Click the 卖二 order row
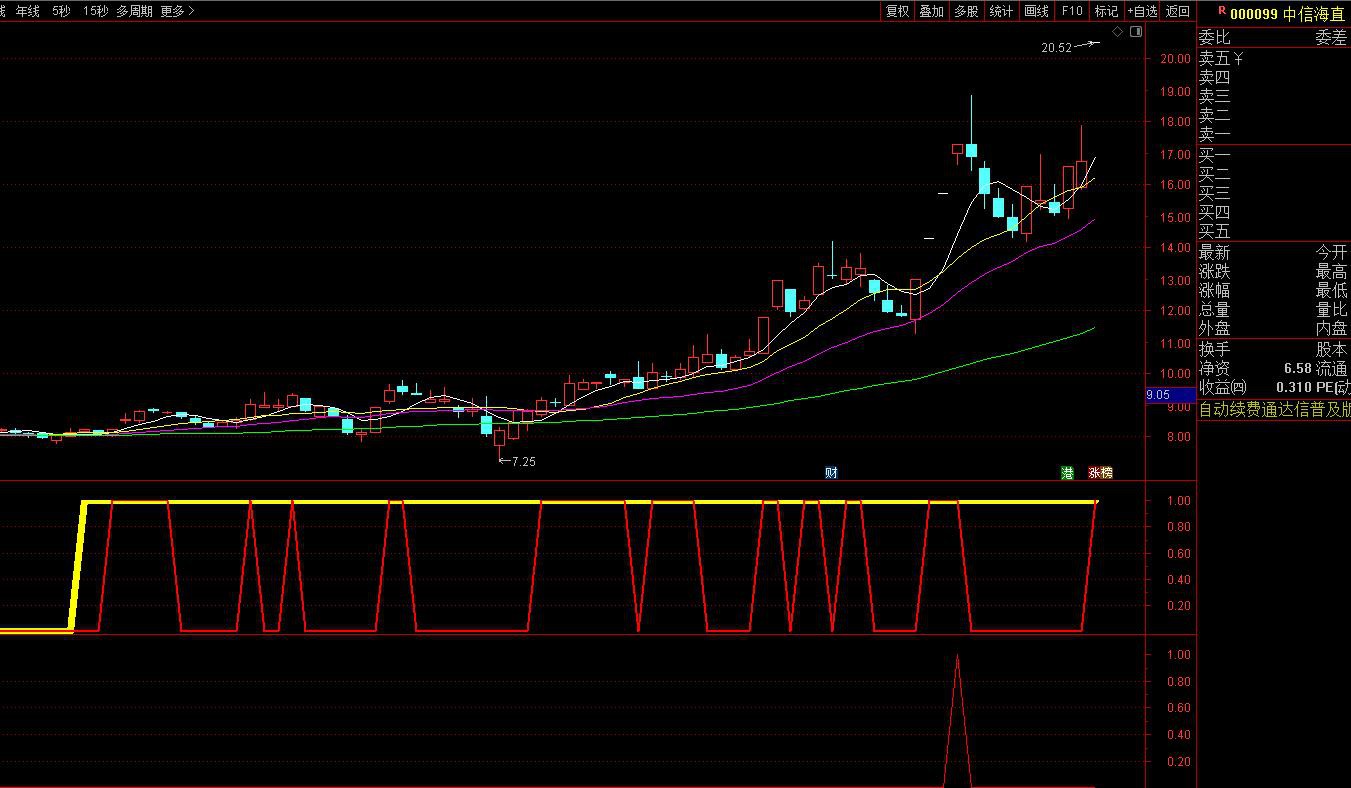The image size is (1351, 788). [x=1274, y=115]
